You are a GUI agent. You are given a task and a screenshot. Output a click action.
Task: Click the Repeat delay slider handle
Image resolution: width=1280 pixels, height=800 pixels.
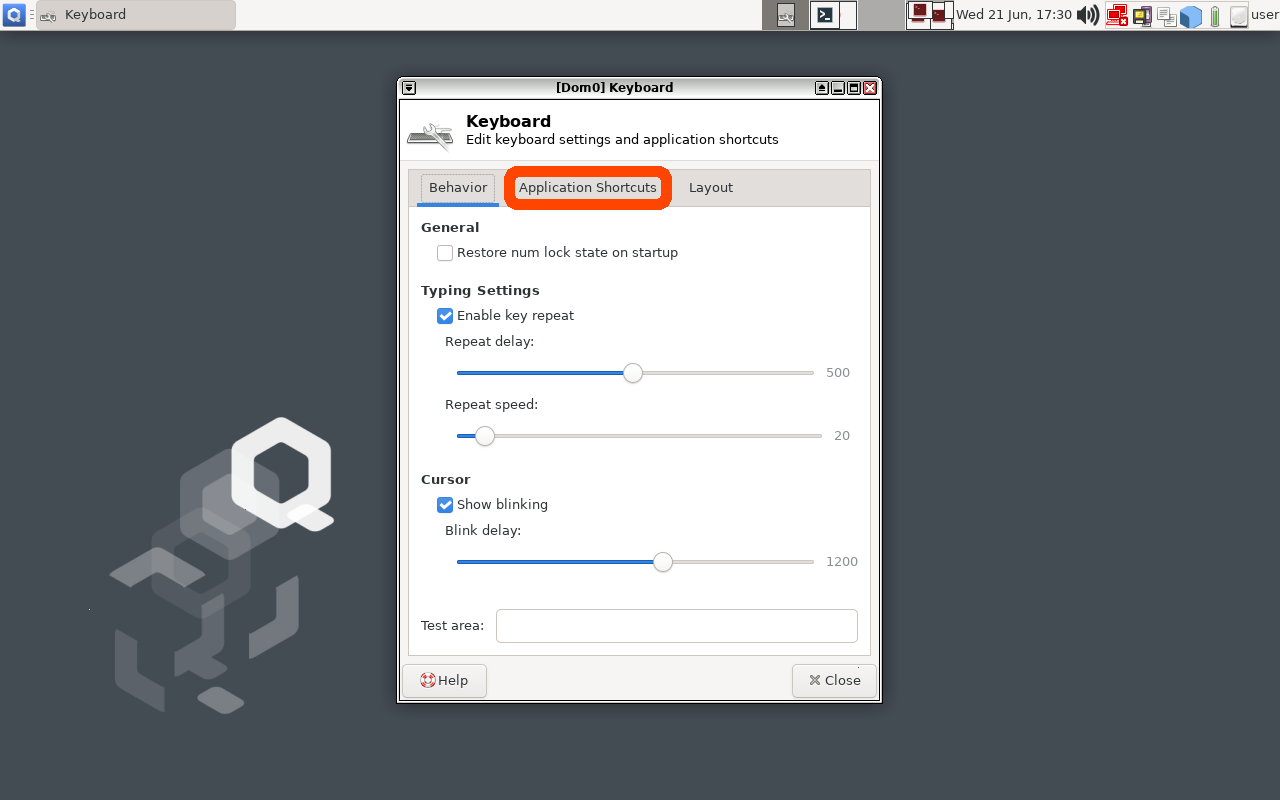click(x=633, y=373)
